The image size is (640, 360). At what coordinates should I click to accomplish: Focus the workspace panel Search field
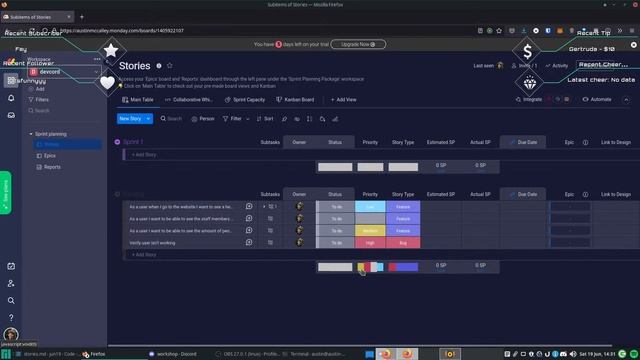(39, 111)
